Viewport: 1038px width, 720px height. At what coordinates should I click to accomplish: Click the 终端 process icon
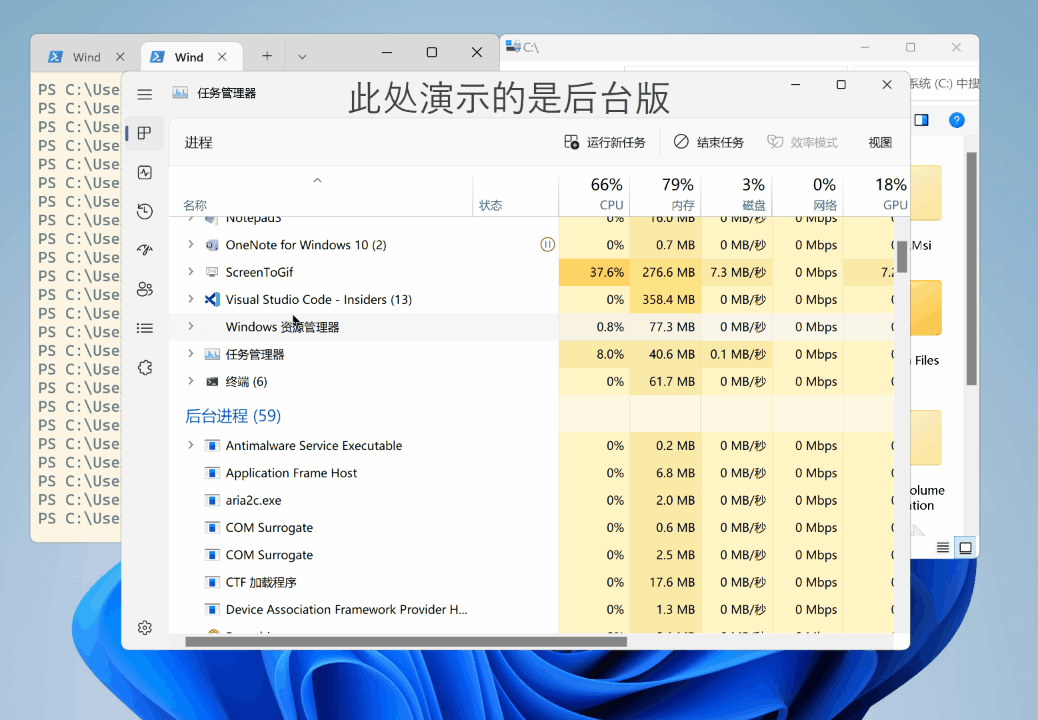click(212, 382)
